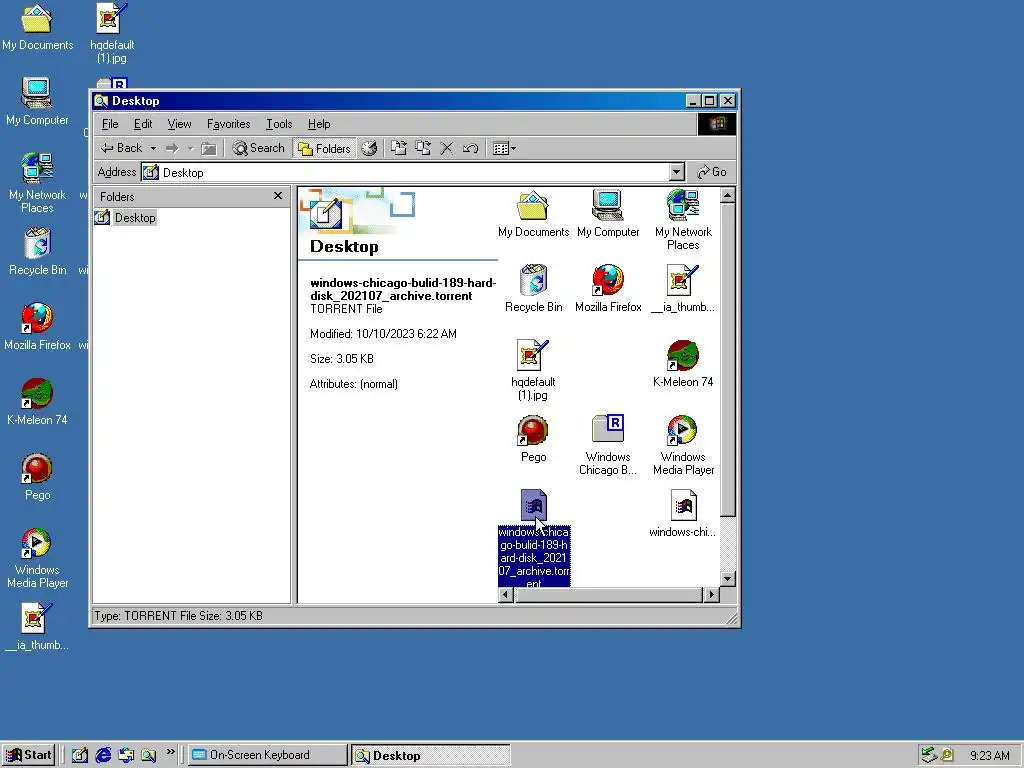This screenshot has height=768, width=1024.
Task: Click the Desktop taskbar button
Action: click(430, 755)
